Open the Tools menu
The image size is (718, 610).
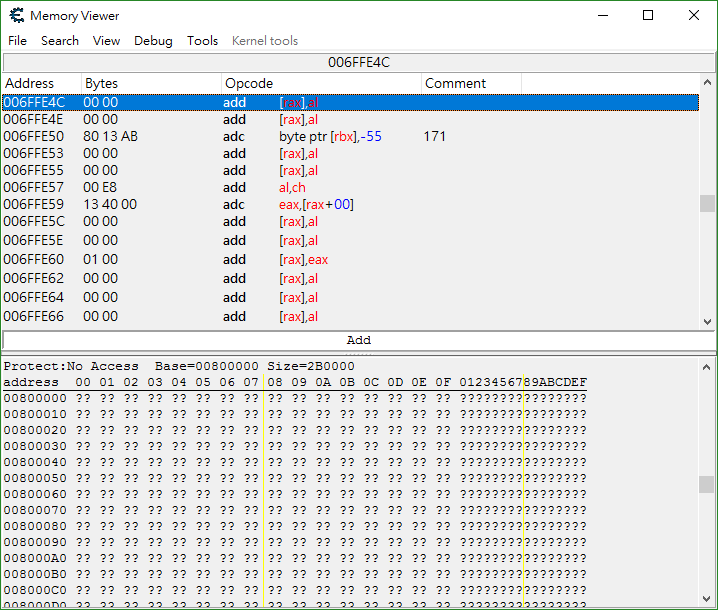pyautogui.click(x=202, y=41)
